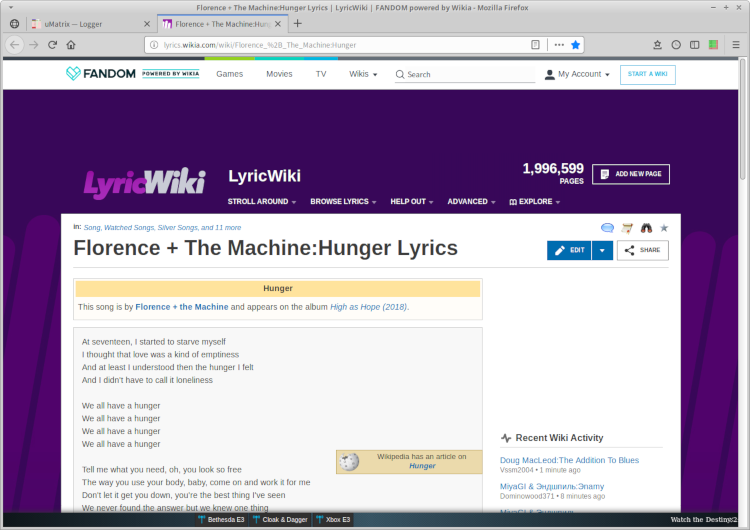
Task: Show the sidebar panel
Action: pos(695,45)
